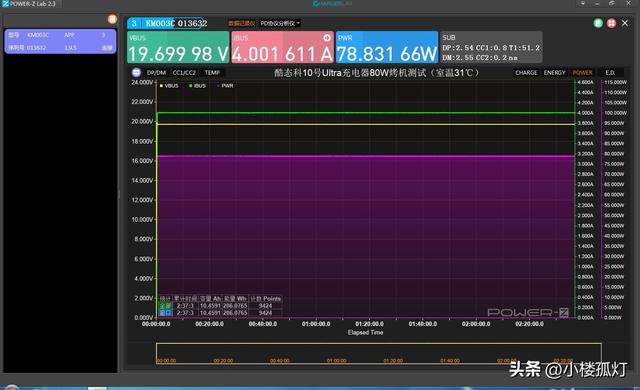The width and height of the screenshot is (640, 390).
Task: Toggle VBUS legend entry
Action: pyautogui.click(x=169, y=86)
